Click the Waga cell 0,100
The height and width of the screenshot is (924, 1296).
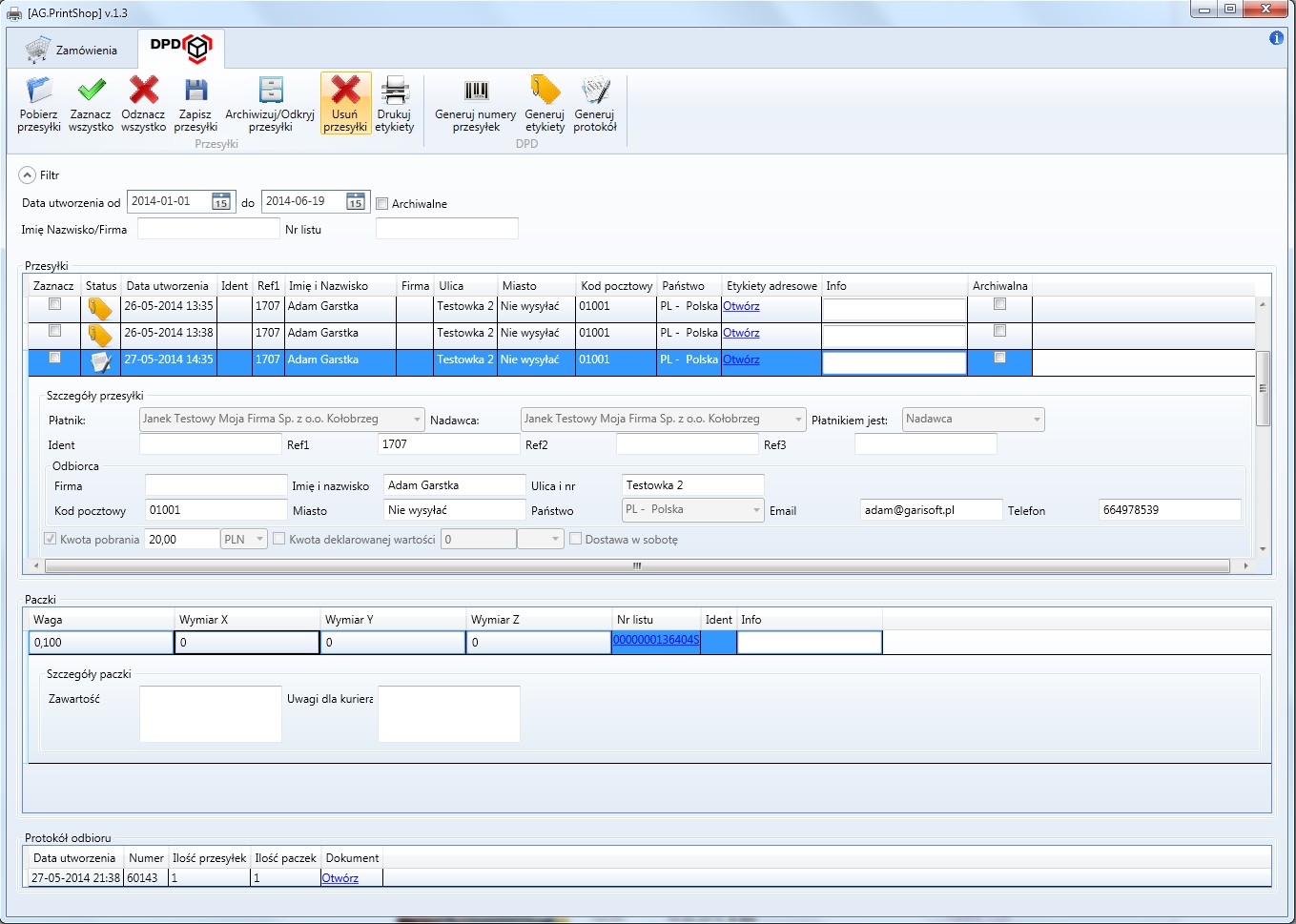[x=101, y=643]
